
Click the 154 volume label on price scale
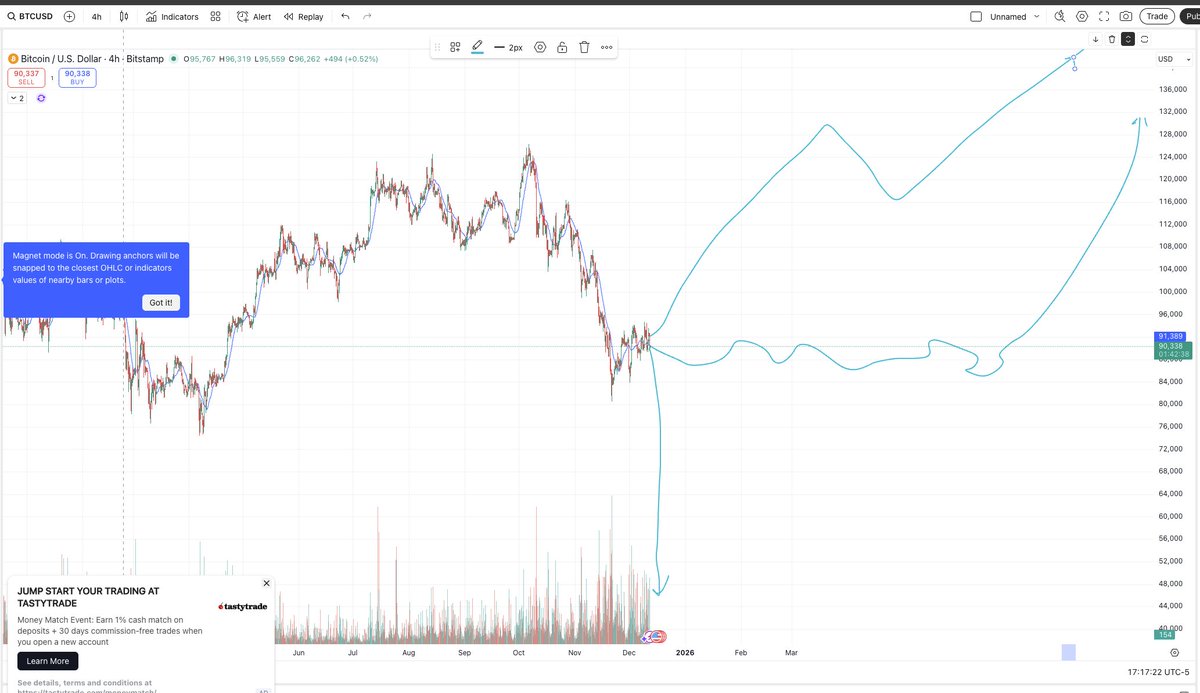1165,635
